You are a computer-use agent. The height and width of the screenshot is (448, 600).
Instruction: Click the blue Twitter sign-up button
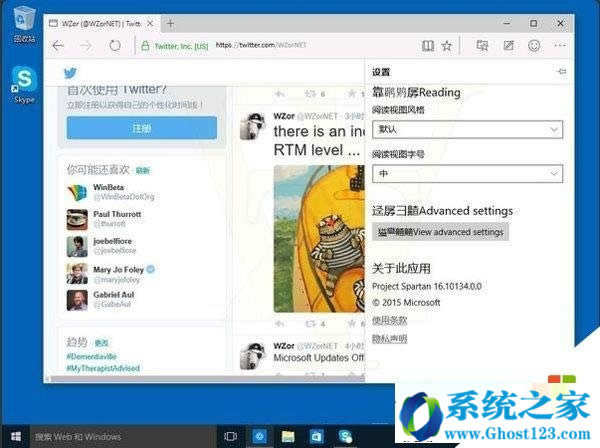coord(142,128)
